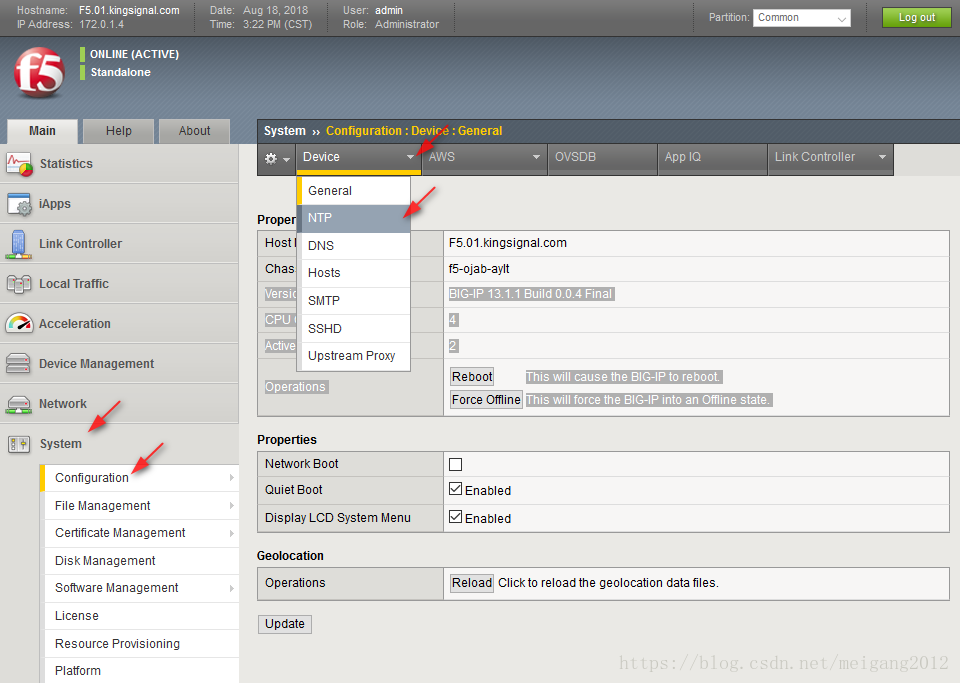960x683 pixels.
Task: Switch to the Main tab
Action: click(42, 131)
